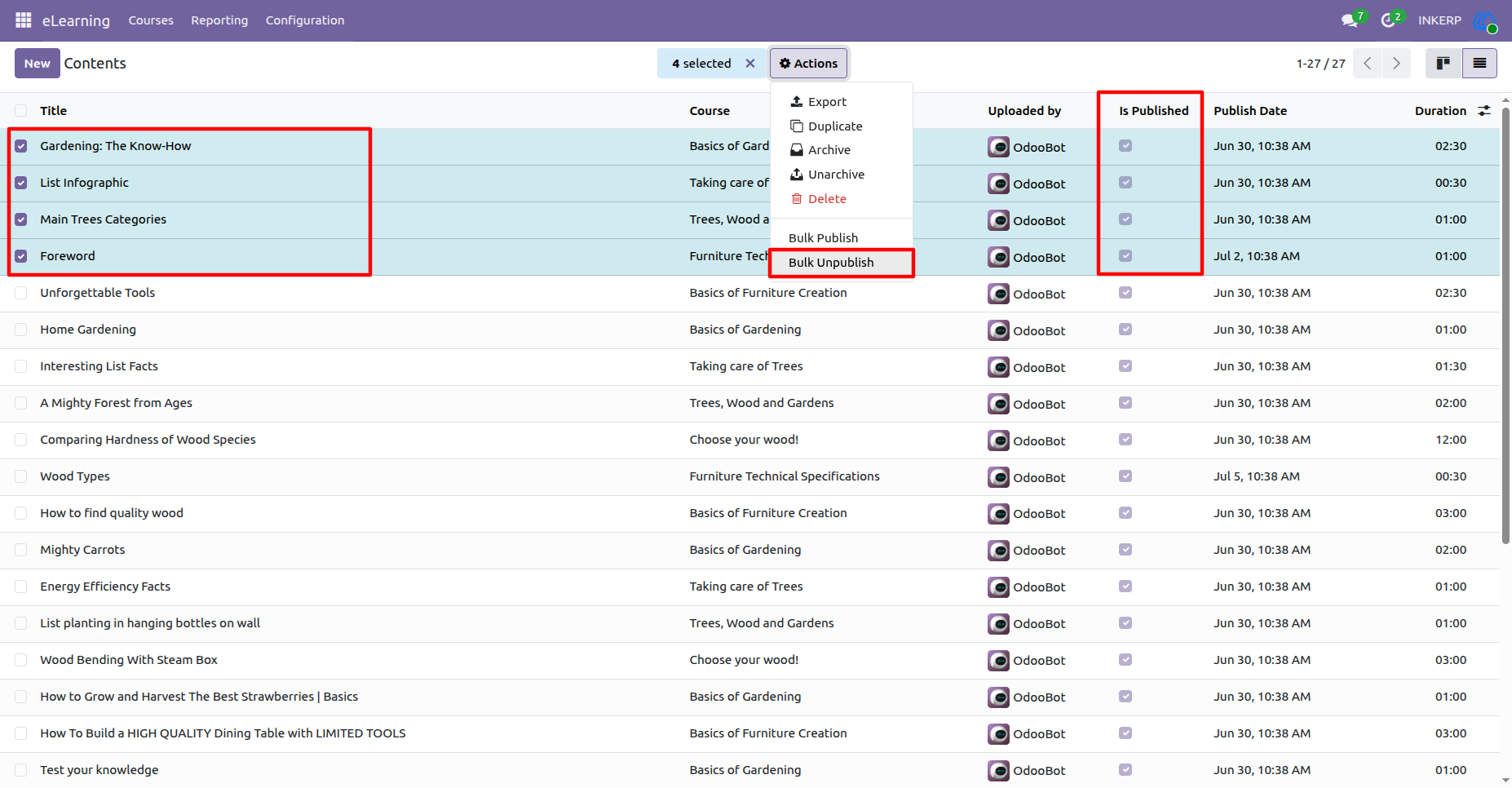Open the activities clock icon with badge 2
Screen dimensions: 1512x788
tap(1389, 20)
